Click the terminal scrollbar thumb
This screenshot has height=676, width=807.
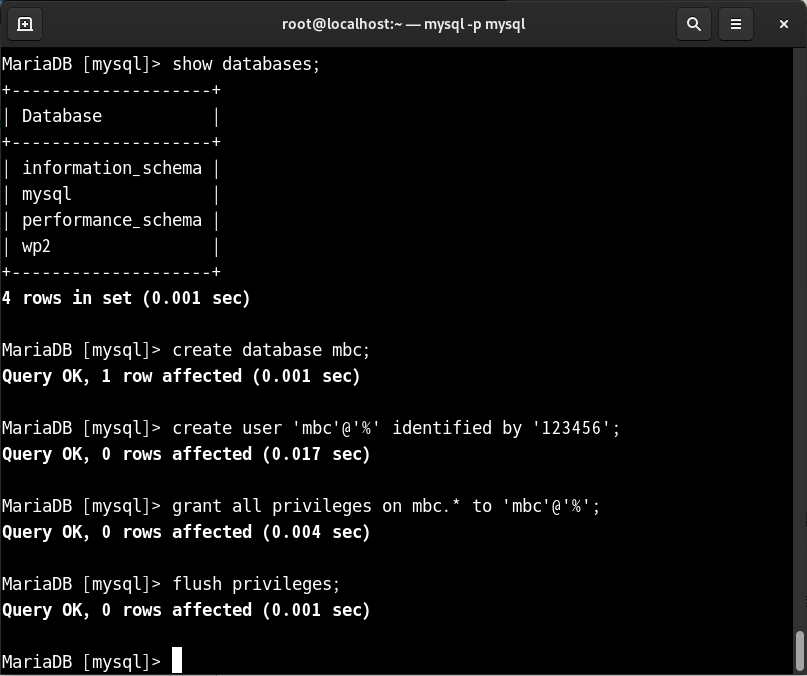click(800, 651)
